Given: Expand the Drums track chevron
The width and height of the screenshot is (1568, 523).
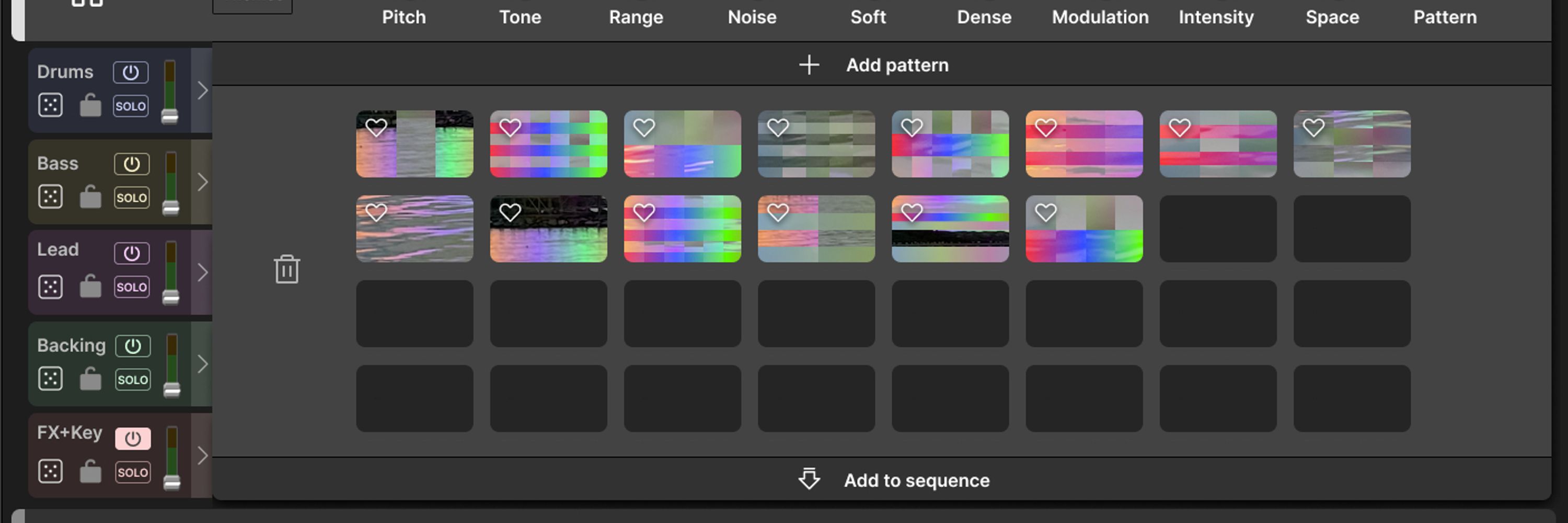Looking at the screenshot, I should point(202,90).
